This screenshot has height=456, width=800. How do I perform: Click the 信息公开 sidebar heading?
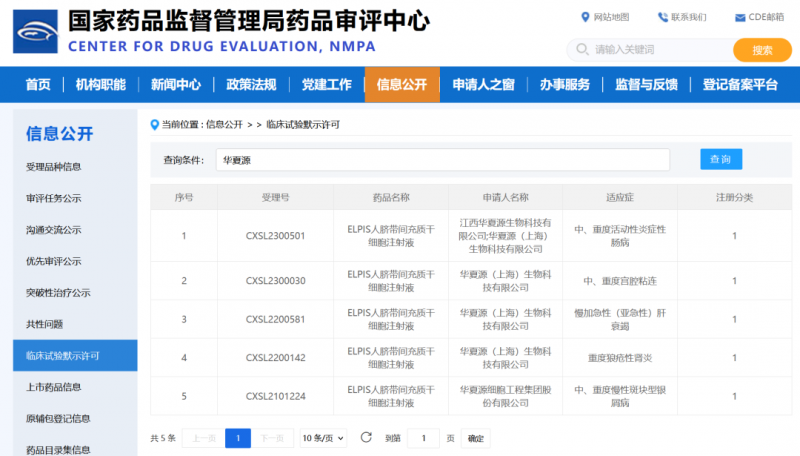click(x=60, y=134)
